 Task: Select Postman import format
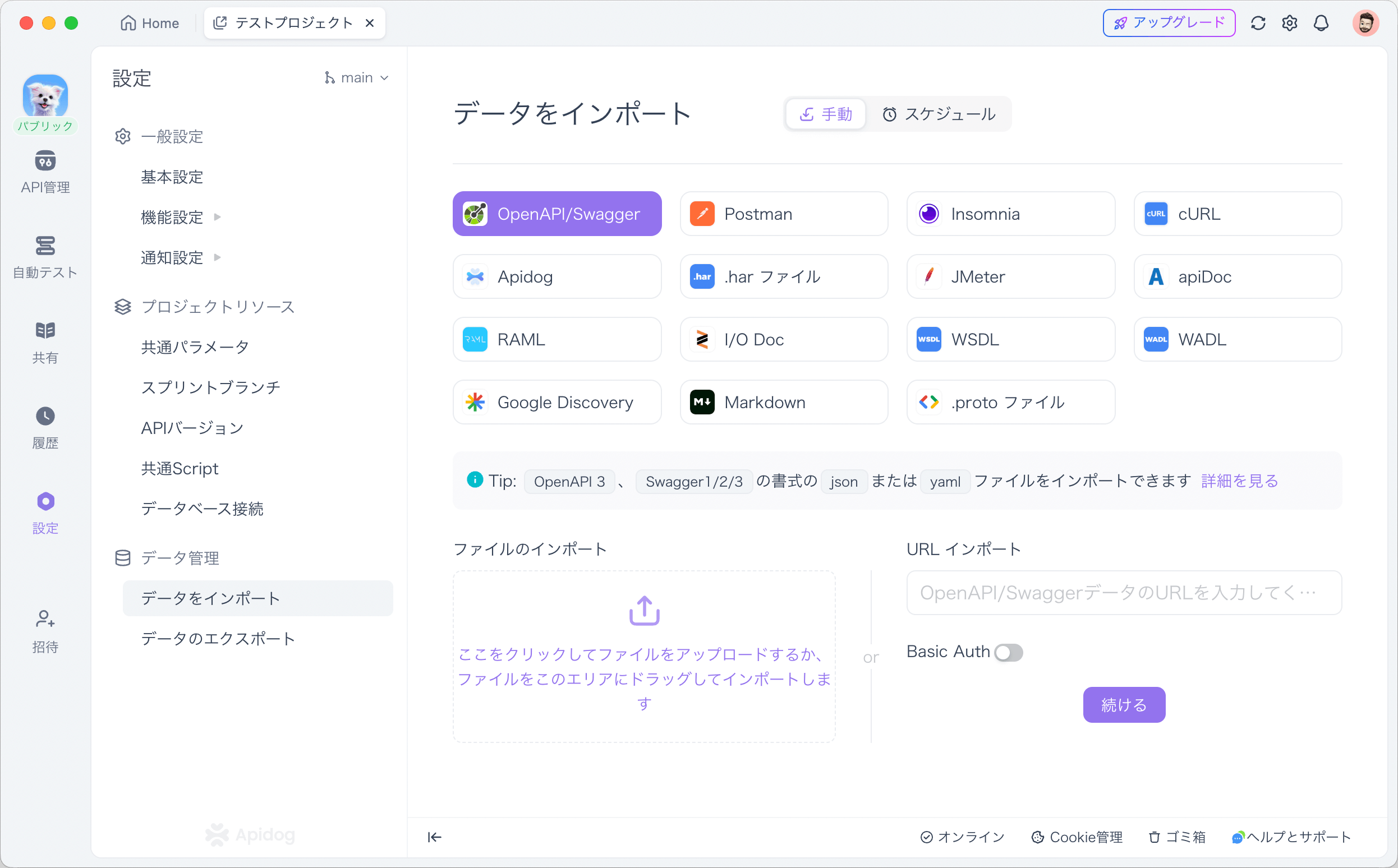[x=784, y=214]
